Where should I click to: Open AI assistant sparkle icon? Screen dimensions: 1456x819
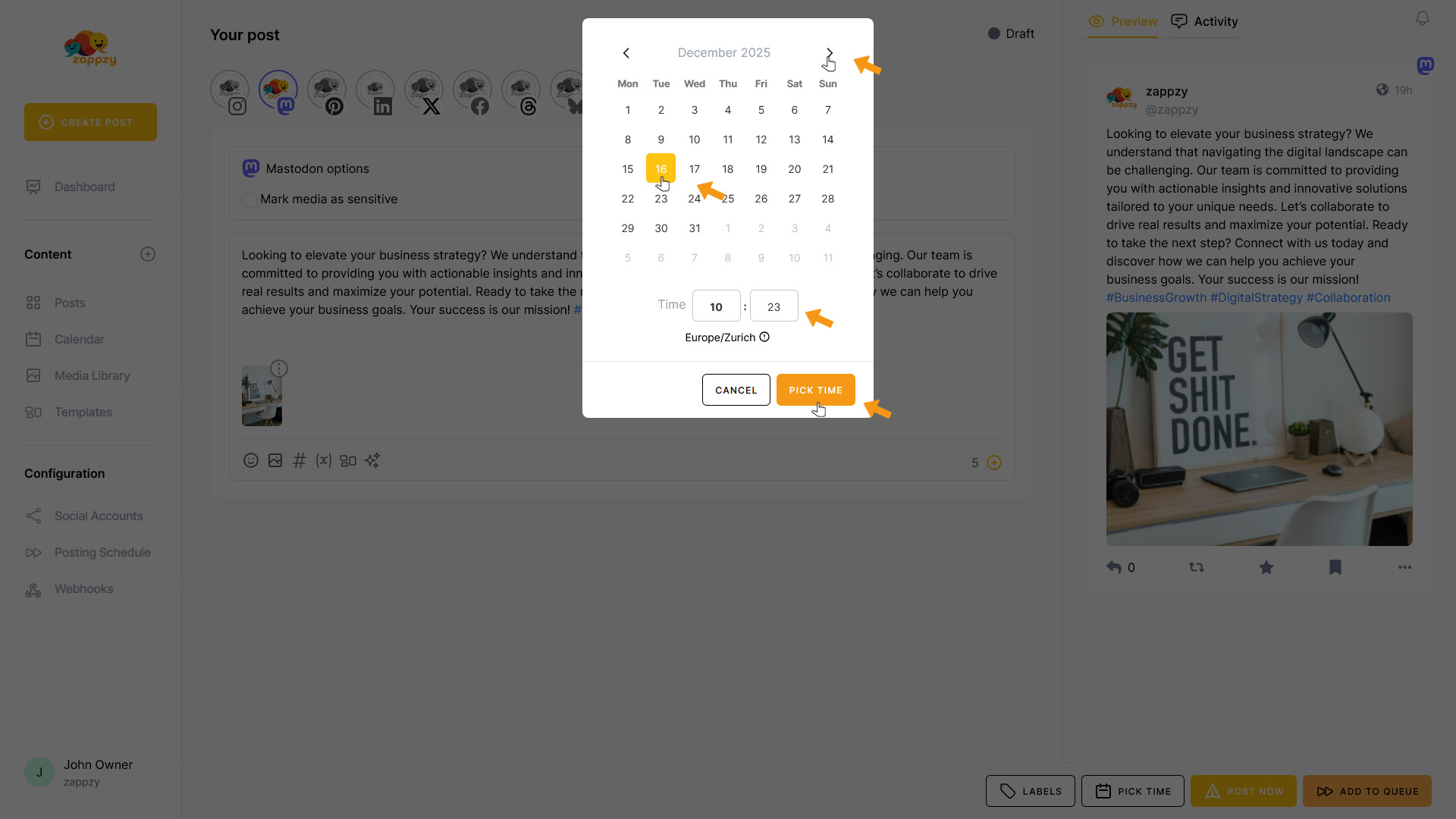pos(372,460)
